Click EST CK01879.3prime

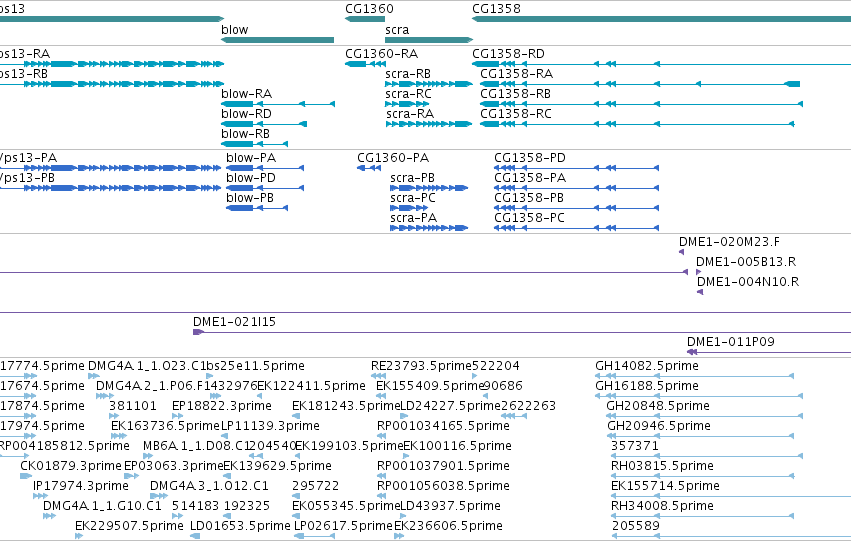point(26,476)
